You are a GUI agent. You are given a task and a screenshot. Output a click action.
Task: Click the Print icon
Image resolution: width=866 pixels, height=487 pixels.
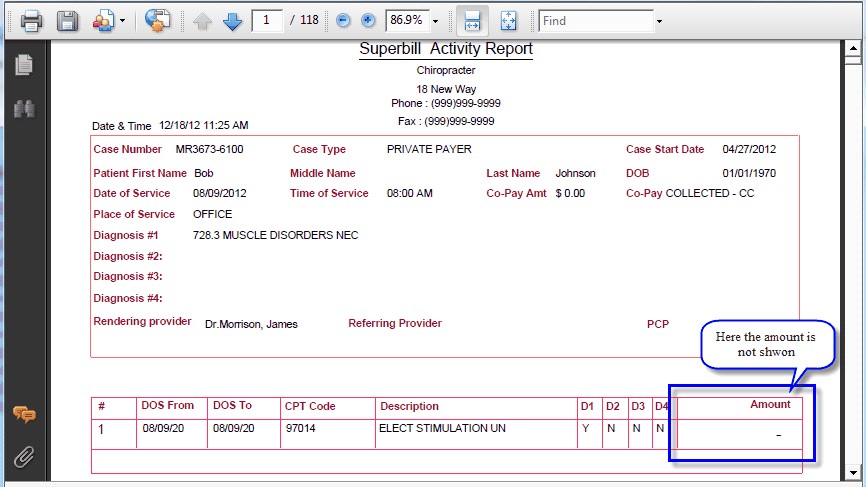coord(31,20)
